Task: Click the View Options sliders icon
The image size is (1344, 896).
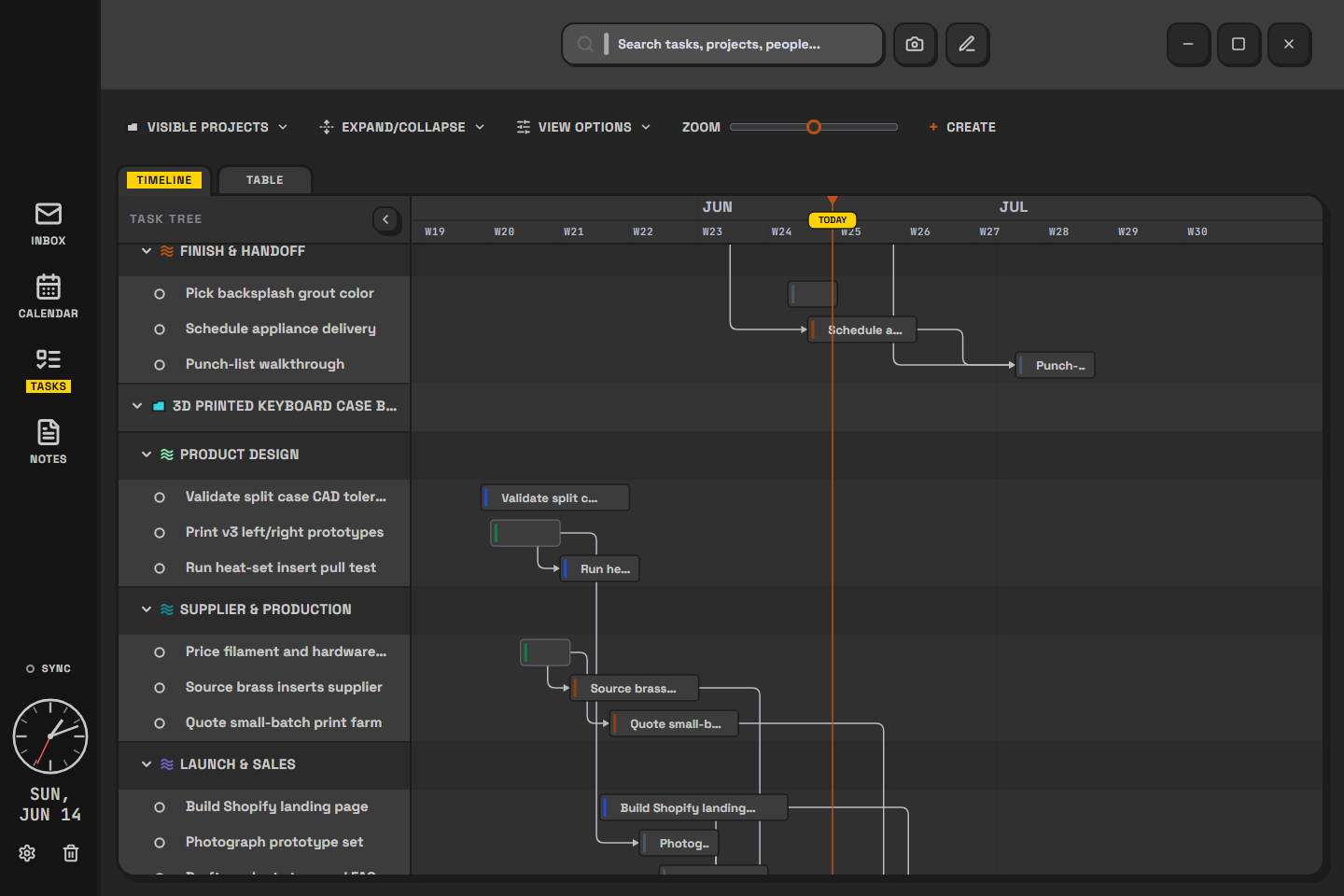Action: 524,127
